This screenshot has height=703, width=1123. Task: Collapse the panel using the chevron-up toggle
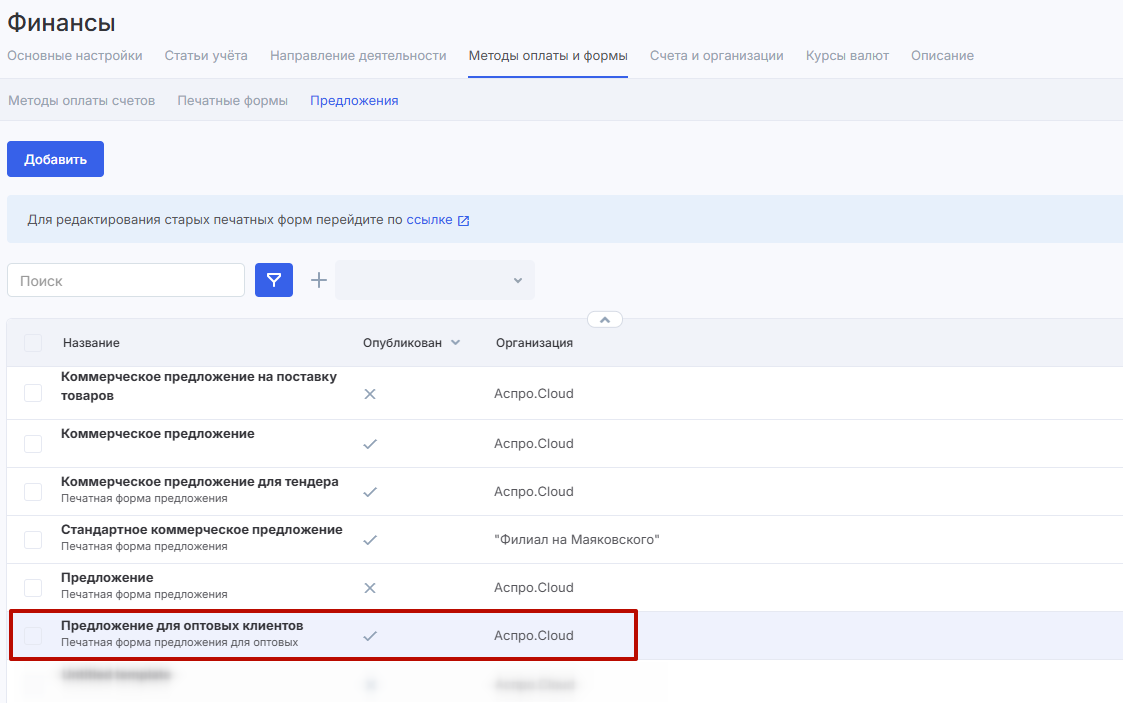pyautogui.click(x=605, y=319)
